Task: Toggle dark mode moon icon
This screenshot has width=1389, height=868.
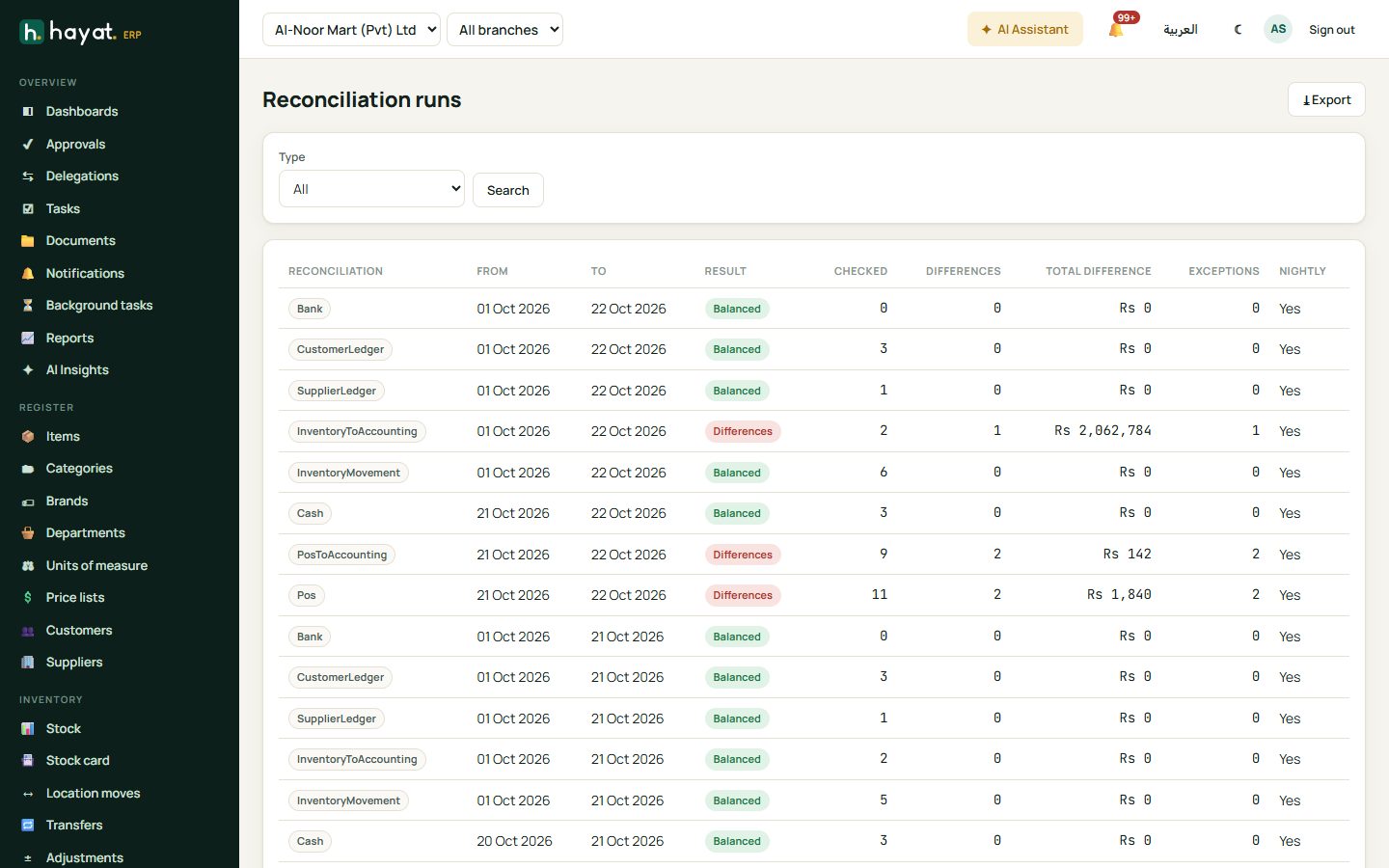Action: [1238, 30]
